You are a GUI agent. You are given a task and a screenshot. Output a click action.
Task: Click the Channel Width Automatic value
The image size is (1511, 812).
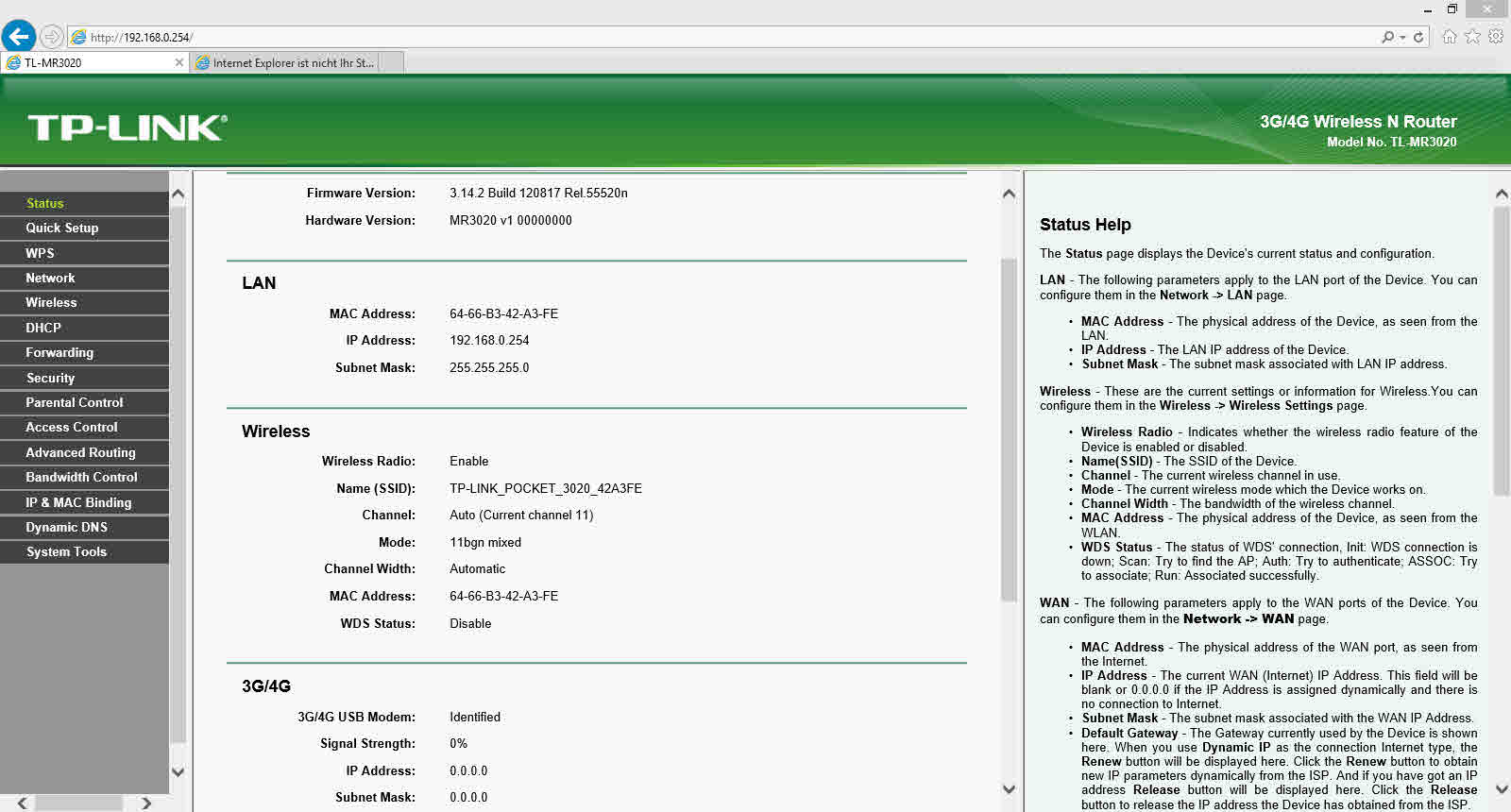[477, 568]
